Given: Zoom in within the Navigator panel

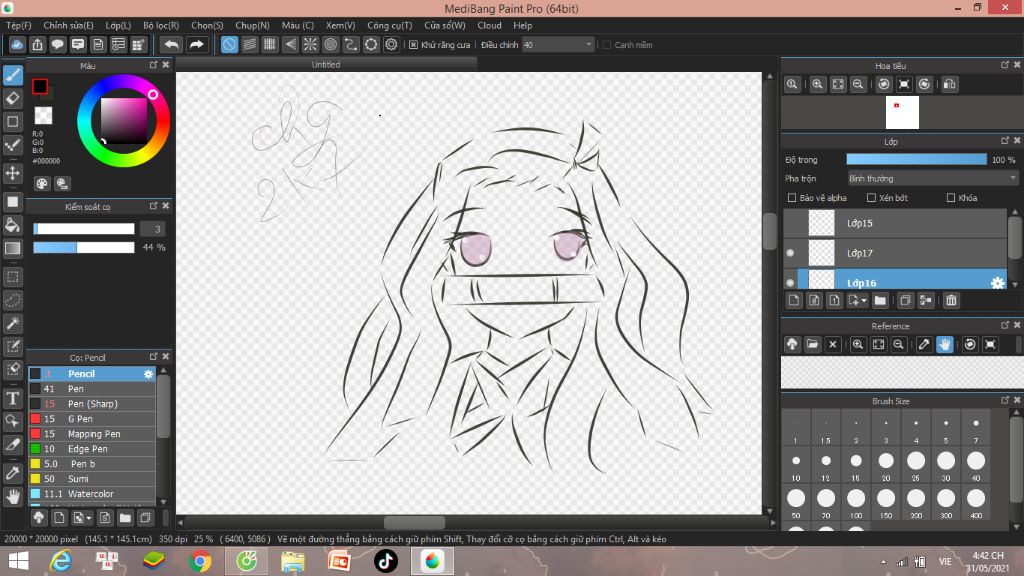Looking at the screenshot, I should 817,84.
